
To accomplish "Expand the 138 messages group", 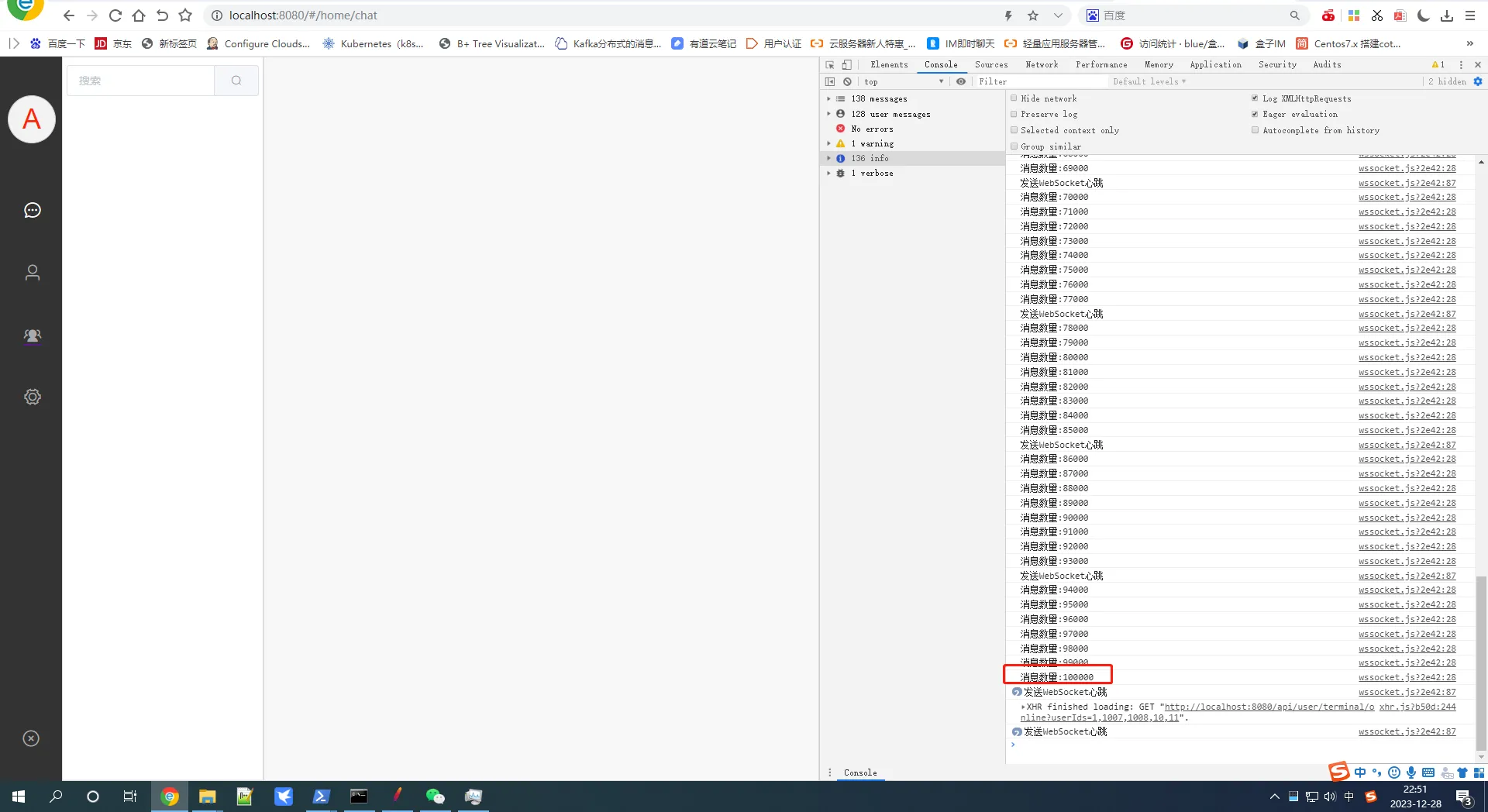I will (x=828, y=99).
